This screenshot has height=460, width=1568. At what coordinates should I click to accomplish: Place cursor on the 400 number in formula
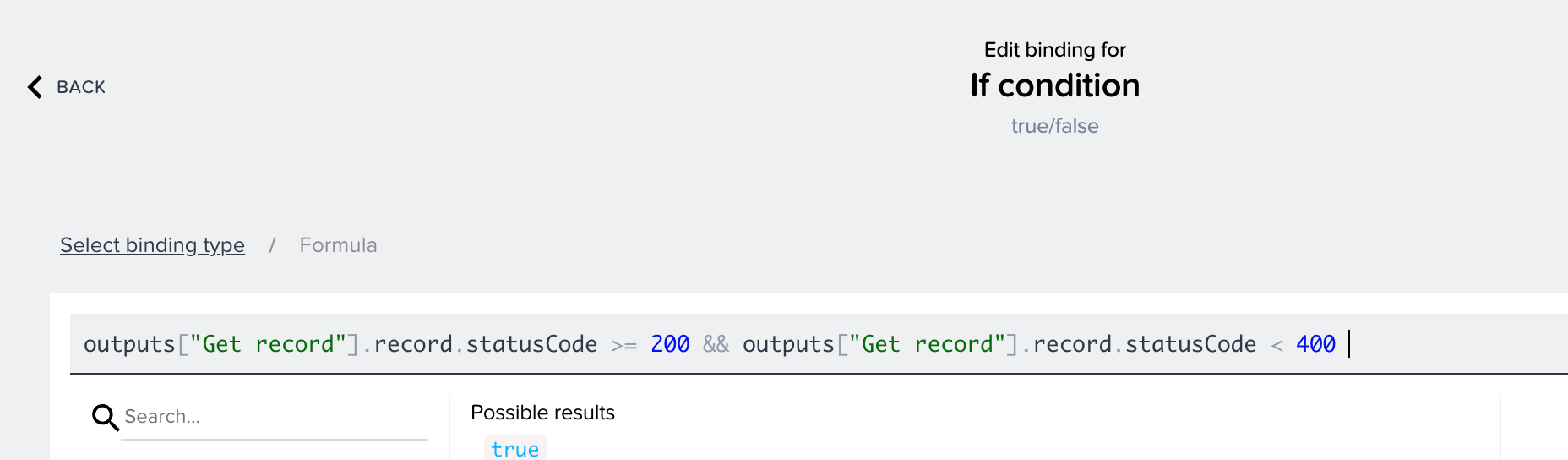pos(1315,344)
